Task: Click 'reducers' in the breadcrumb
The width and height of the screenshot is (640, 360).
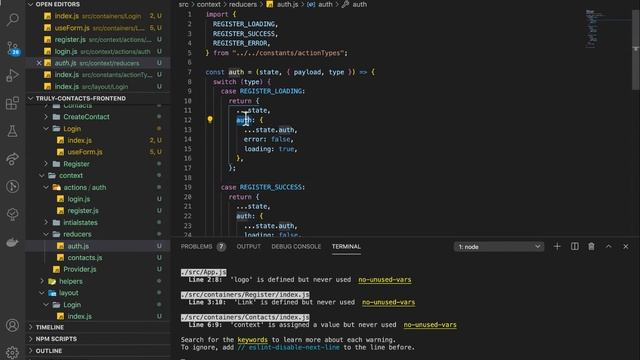Action: click(243, 4)
